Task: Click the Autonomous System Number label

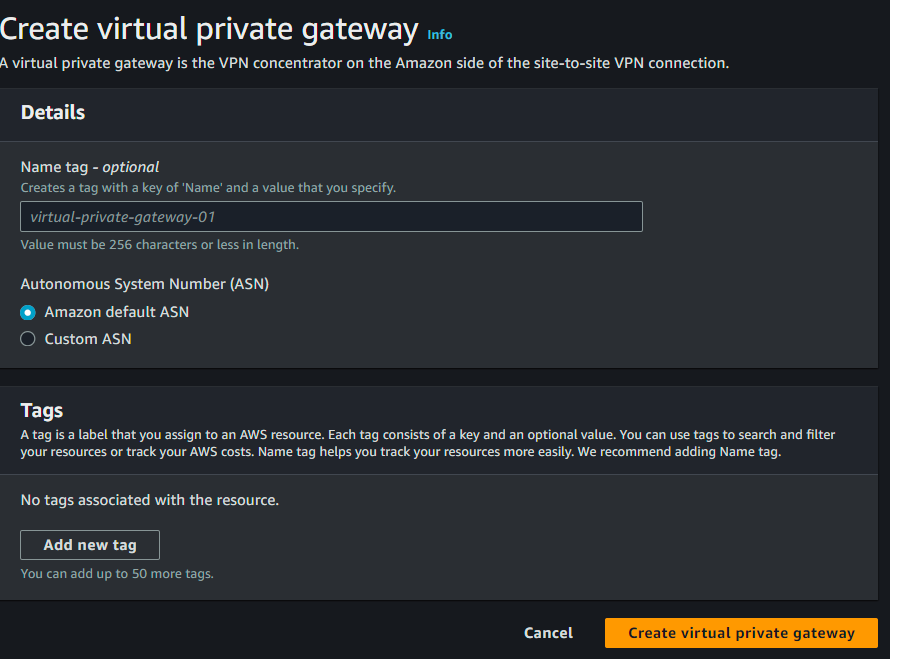Action: click(x=144, y=283)
